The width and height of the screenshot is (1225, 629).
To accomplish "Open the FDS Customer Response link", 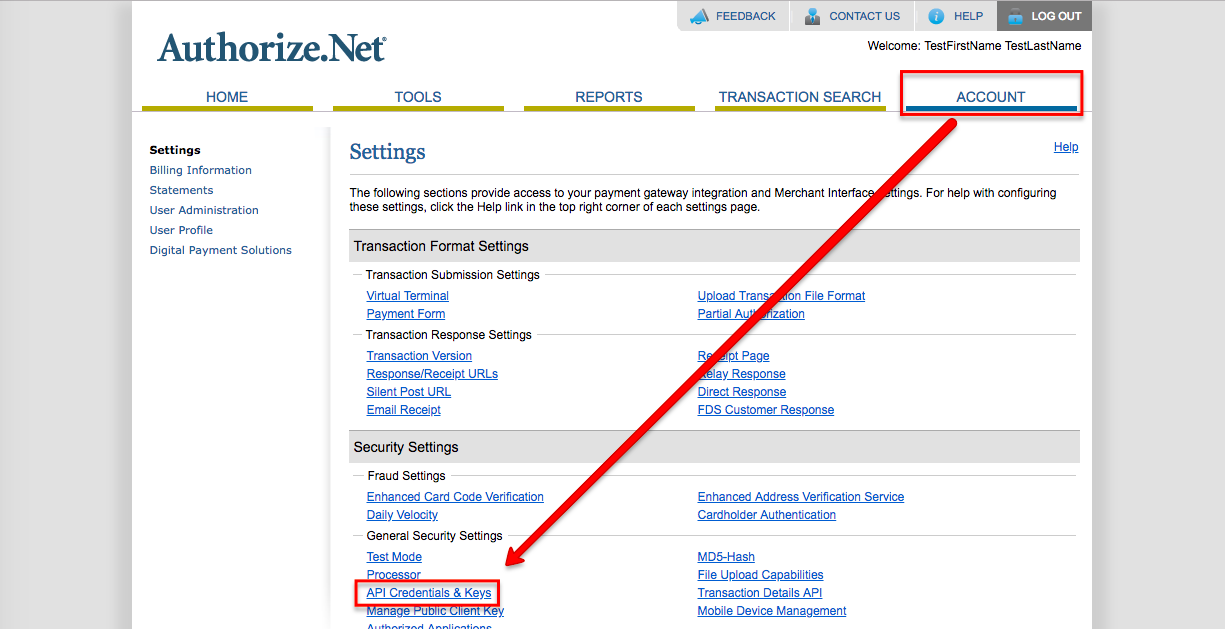I will tap(766, 410).
